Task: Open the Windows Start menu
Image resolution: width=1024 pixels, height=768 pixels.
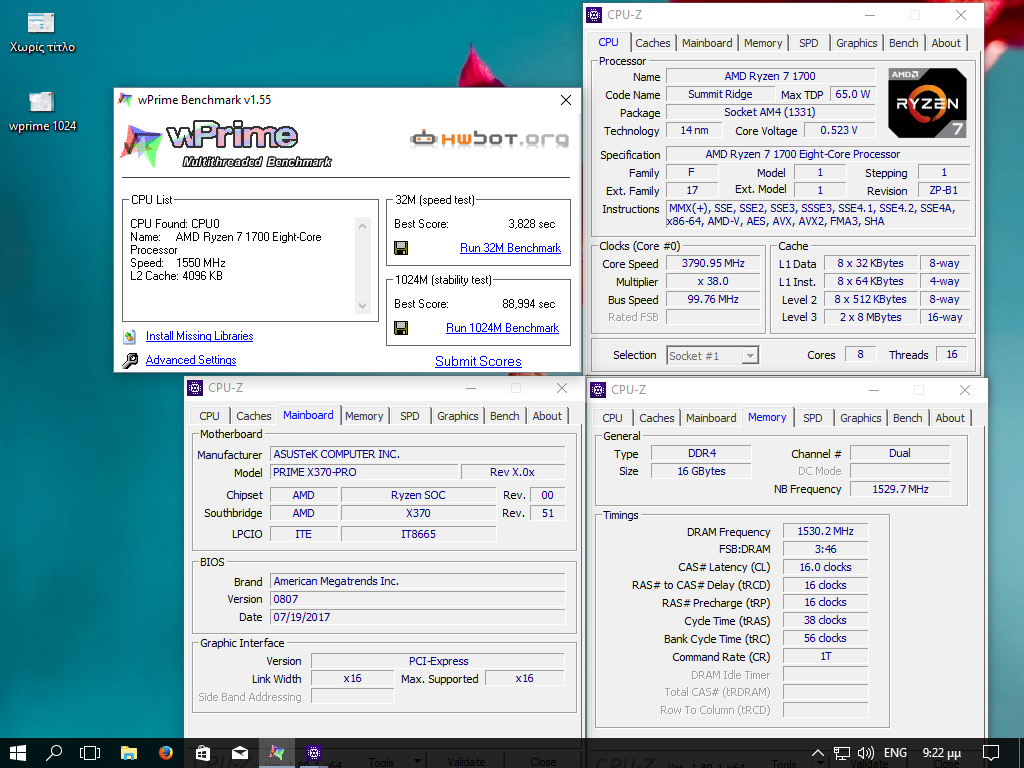Action: [18, 753]
